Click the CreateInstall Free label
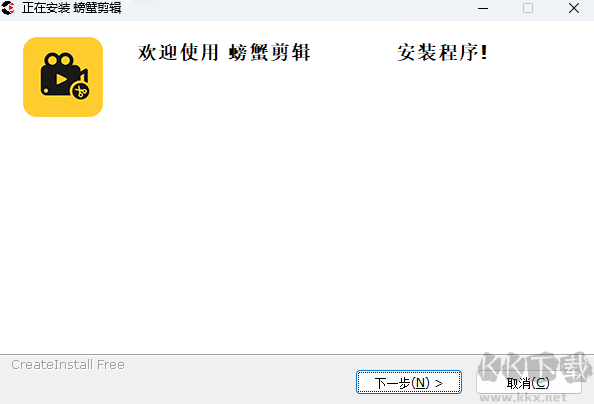This screenshot has width=594, height=404. [68, 365]
